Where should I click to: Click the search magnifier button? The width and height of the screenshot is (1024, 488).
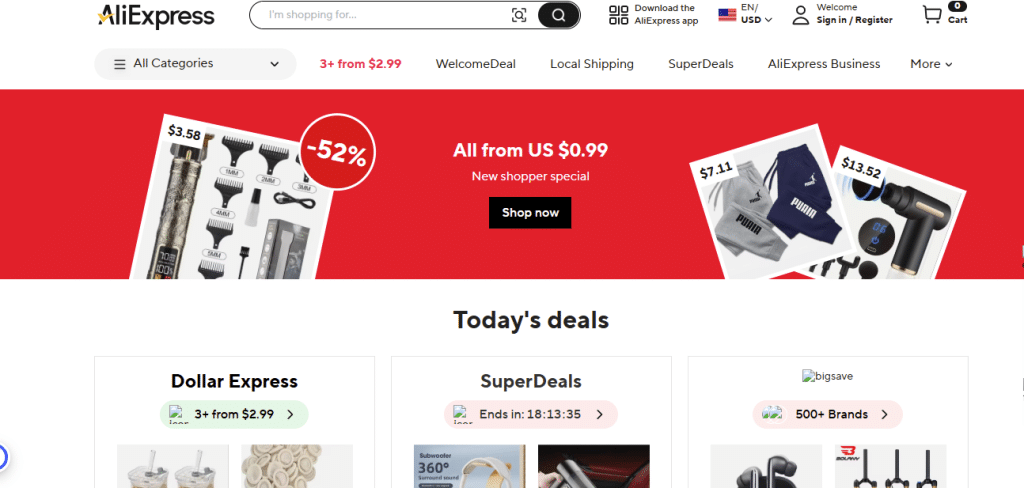point(558,15)
